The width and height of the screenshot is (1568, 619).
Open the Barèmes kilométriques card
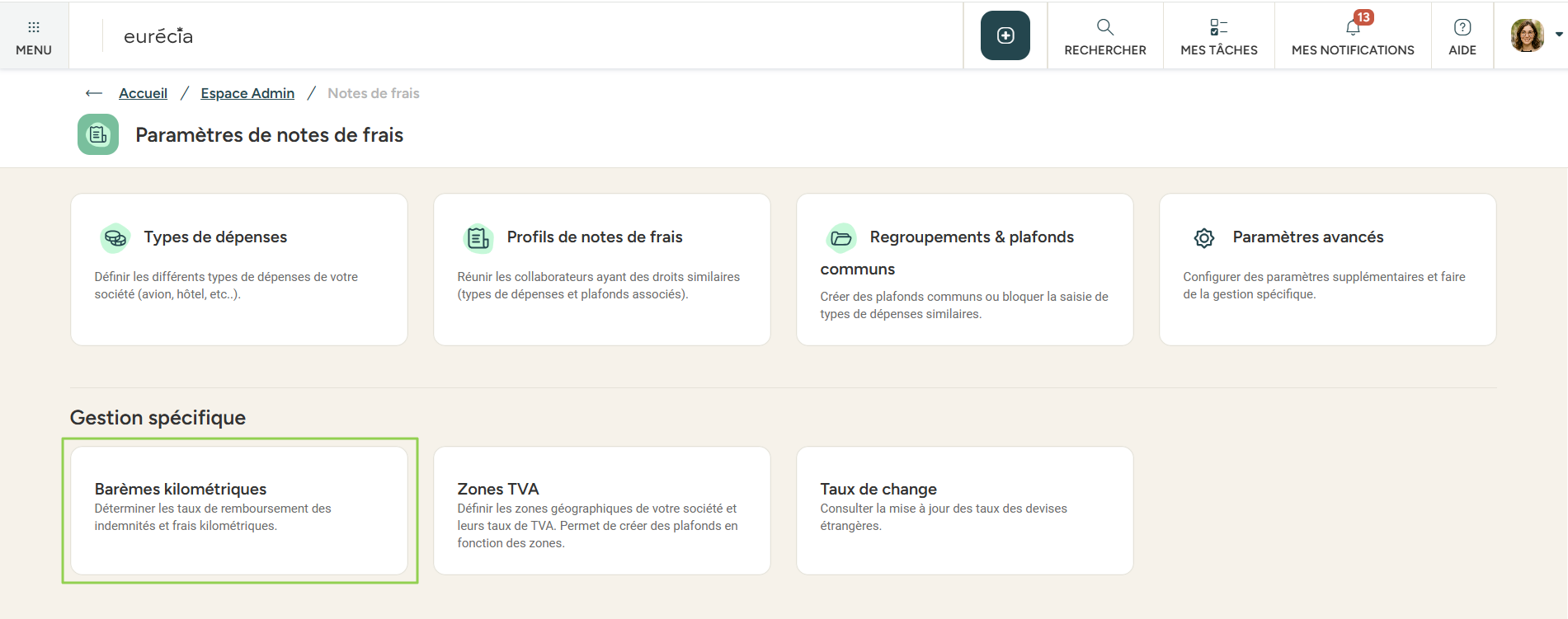point(239,510)
